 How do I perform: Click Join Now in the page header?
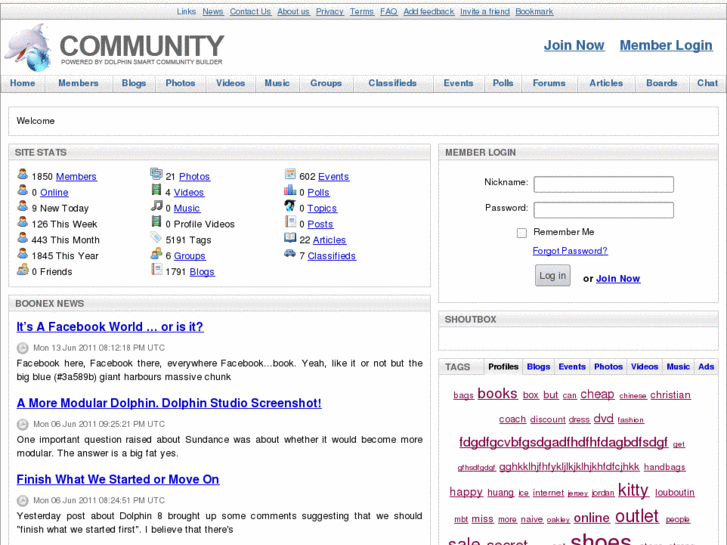pyautogui.click(x=574, y=45)
